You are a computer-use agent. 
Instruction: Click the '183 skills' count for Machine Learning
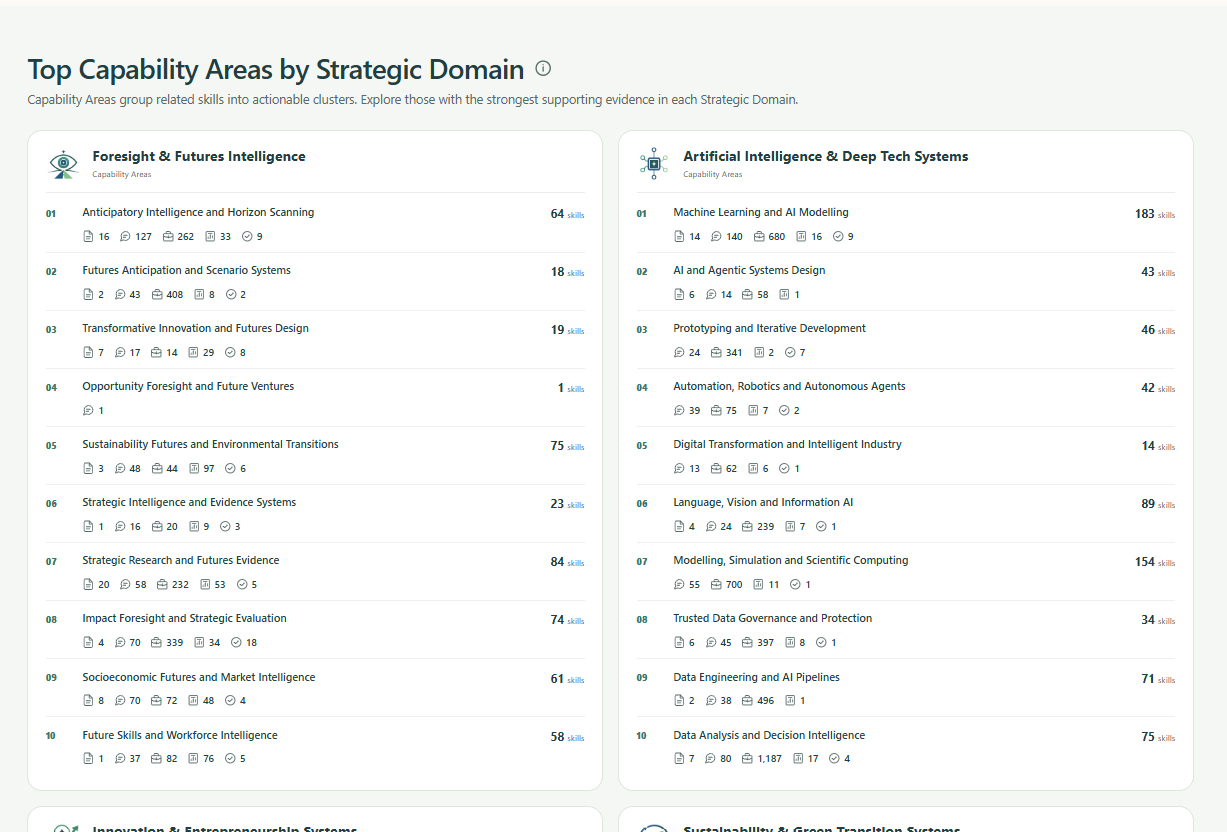pyautogui.click(x=1155, y=214)
